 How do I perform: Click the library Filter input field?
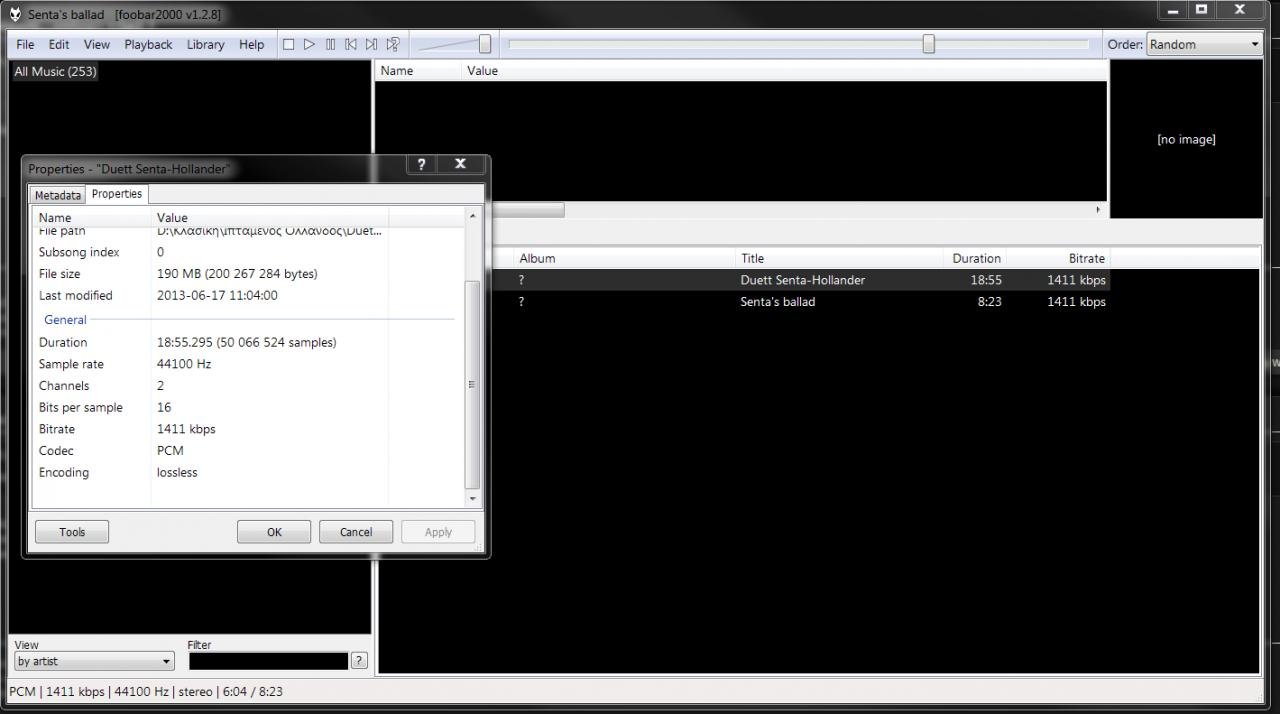268,661
